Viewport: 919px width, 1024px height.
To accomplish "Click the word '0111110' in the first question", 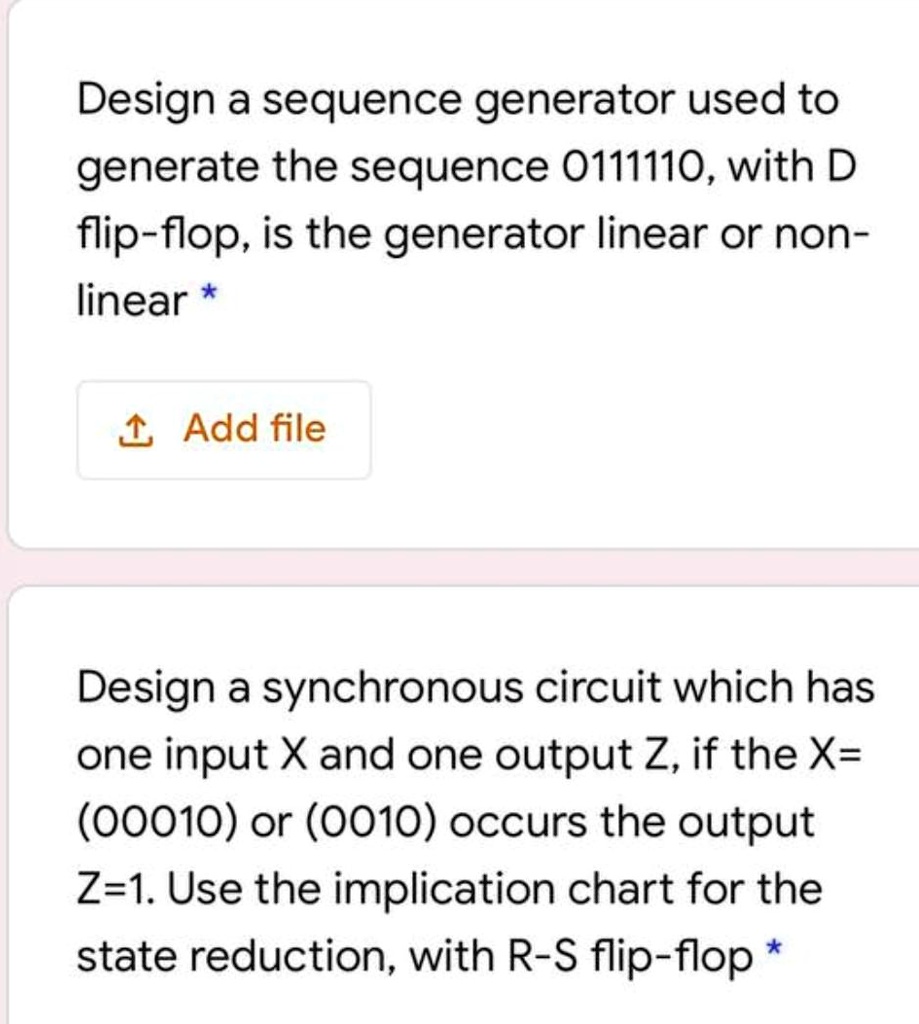I will click(x=620, y=165).
